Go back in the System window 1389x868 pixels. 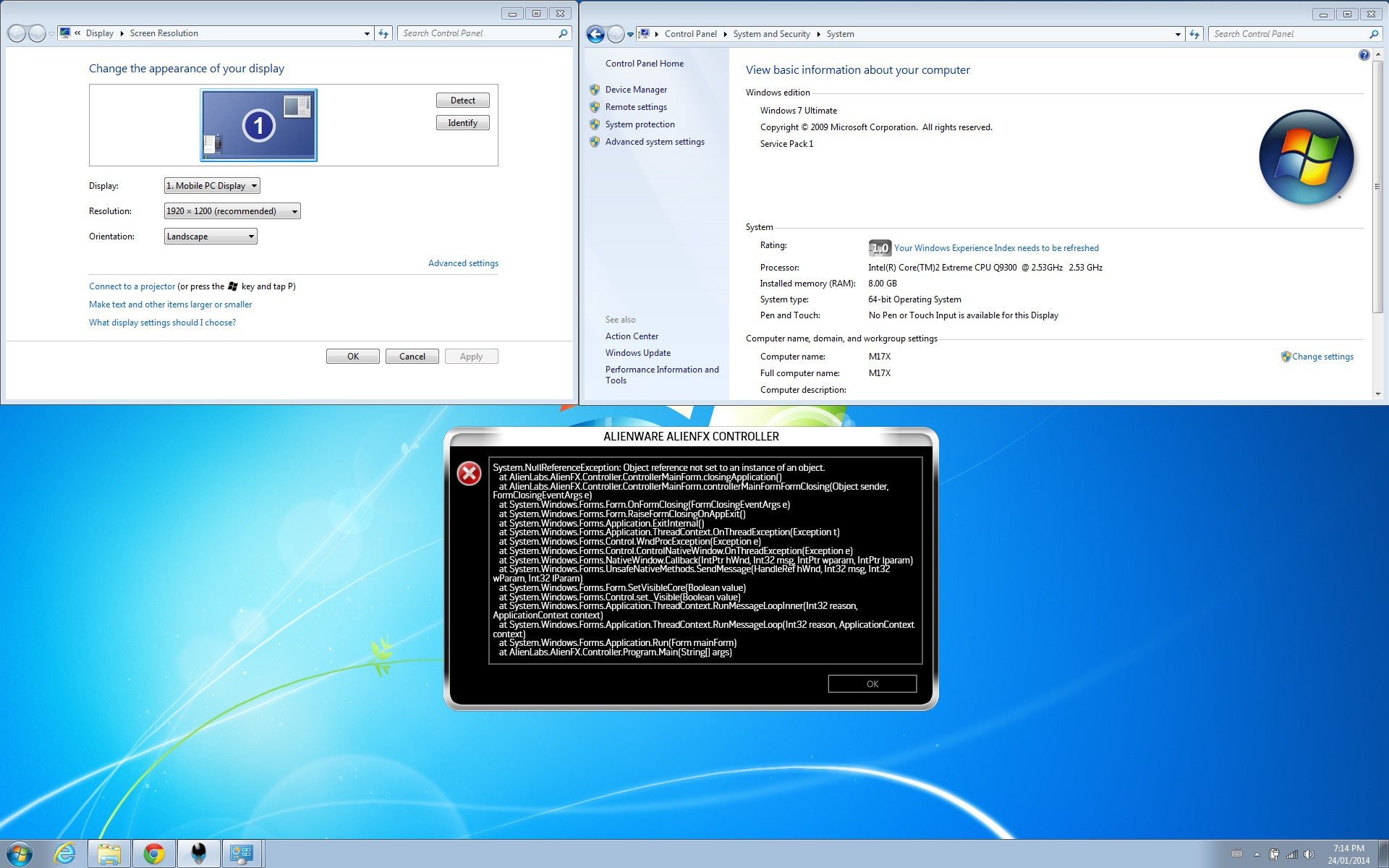click(x=595, y=34)
